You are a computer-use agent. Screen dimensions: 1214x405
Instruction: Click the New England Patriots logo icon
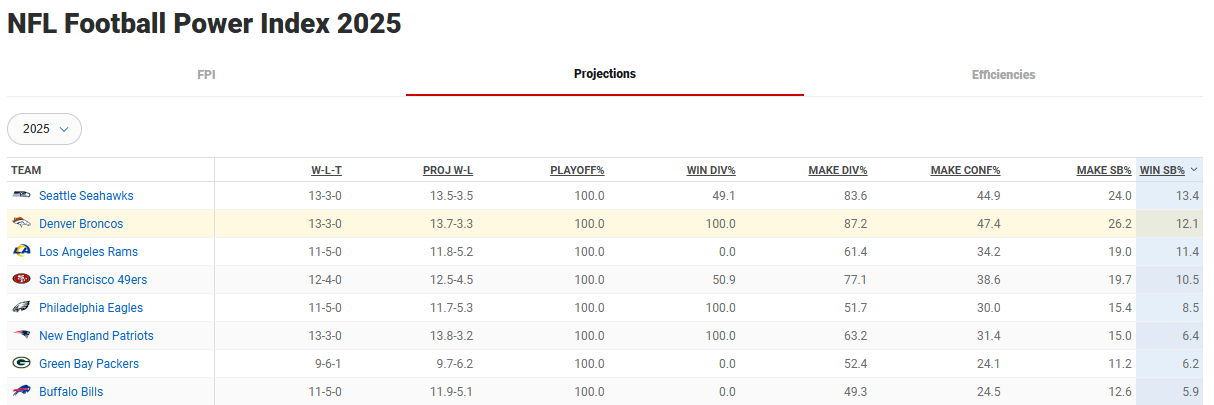click(21, 336)
